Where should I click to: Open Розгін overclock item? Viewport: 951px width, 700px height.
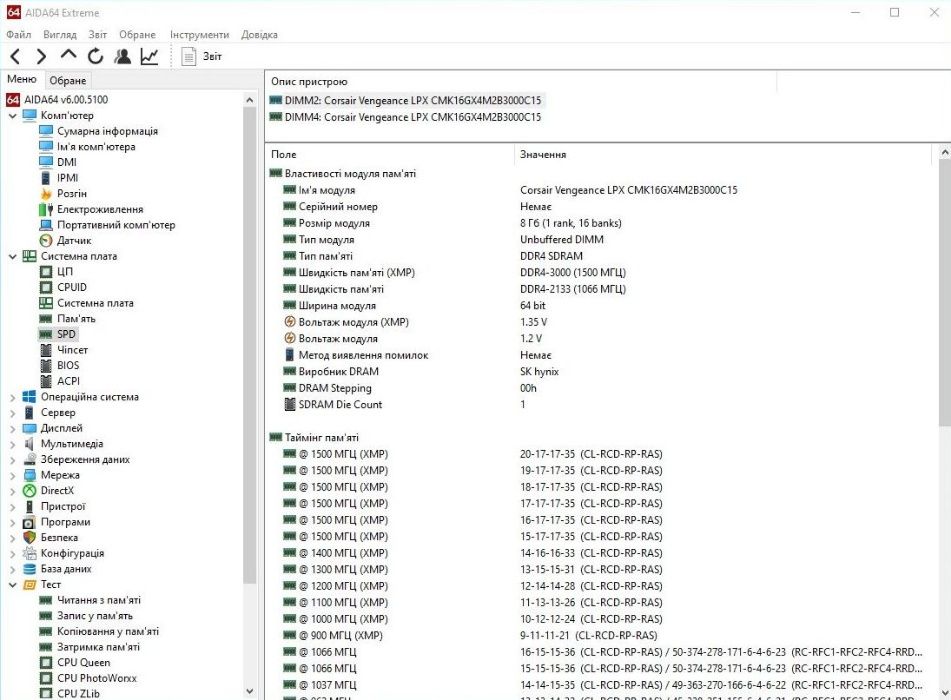[72, 194]
